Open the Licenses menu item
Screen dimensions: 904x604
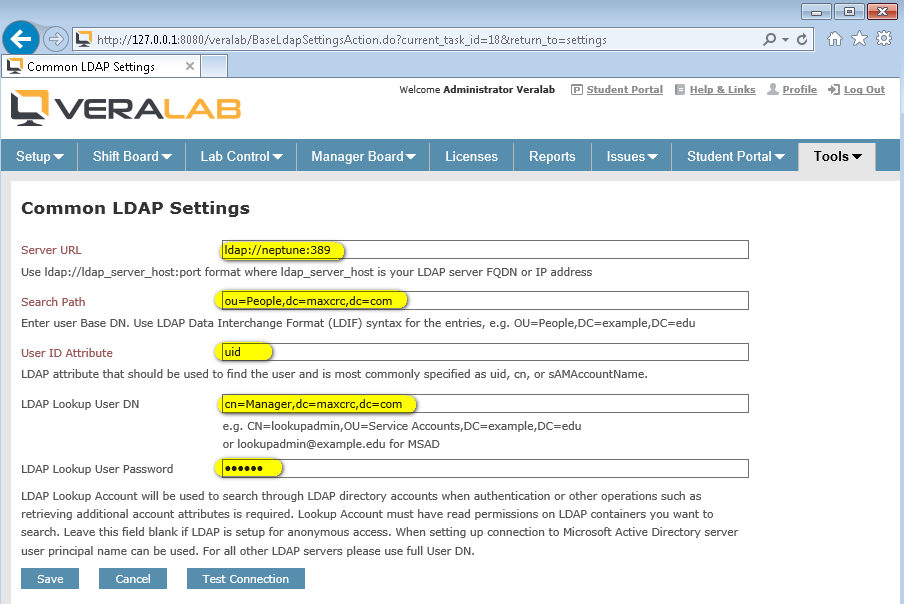click(x=471, y=156)
